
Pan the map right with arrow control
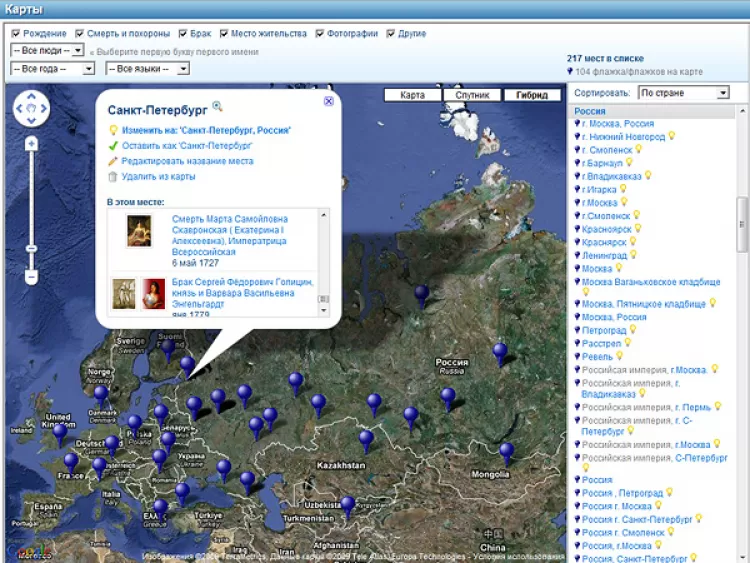pyautogui.click(x=44, y=109)
